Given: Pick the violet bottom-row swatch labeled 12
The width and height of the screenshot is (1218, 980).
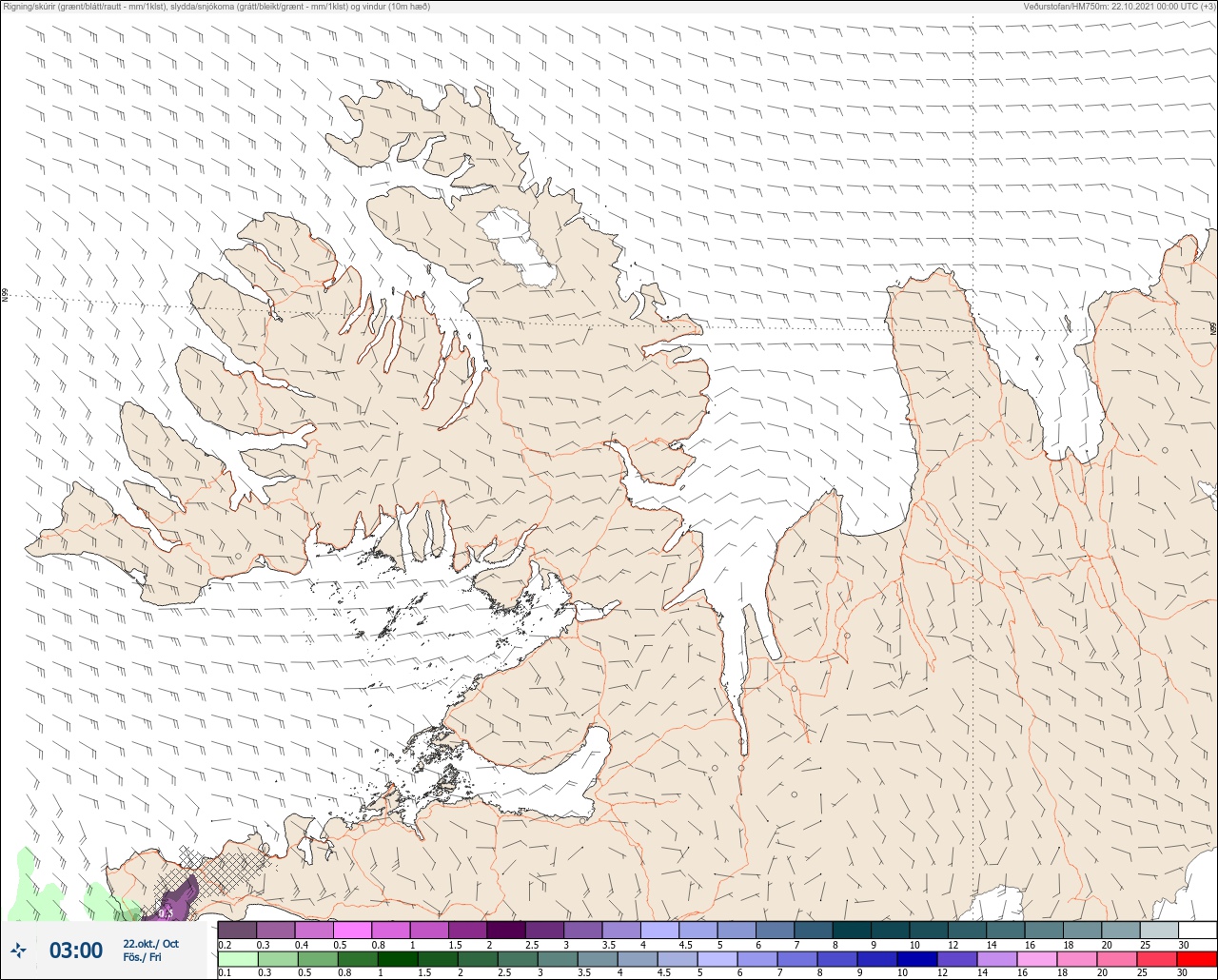Looking at the screenshot, I should click(957, 959).
